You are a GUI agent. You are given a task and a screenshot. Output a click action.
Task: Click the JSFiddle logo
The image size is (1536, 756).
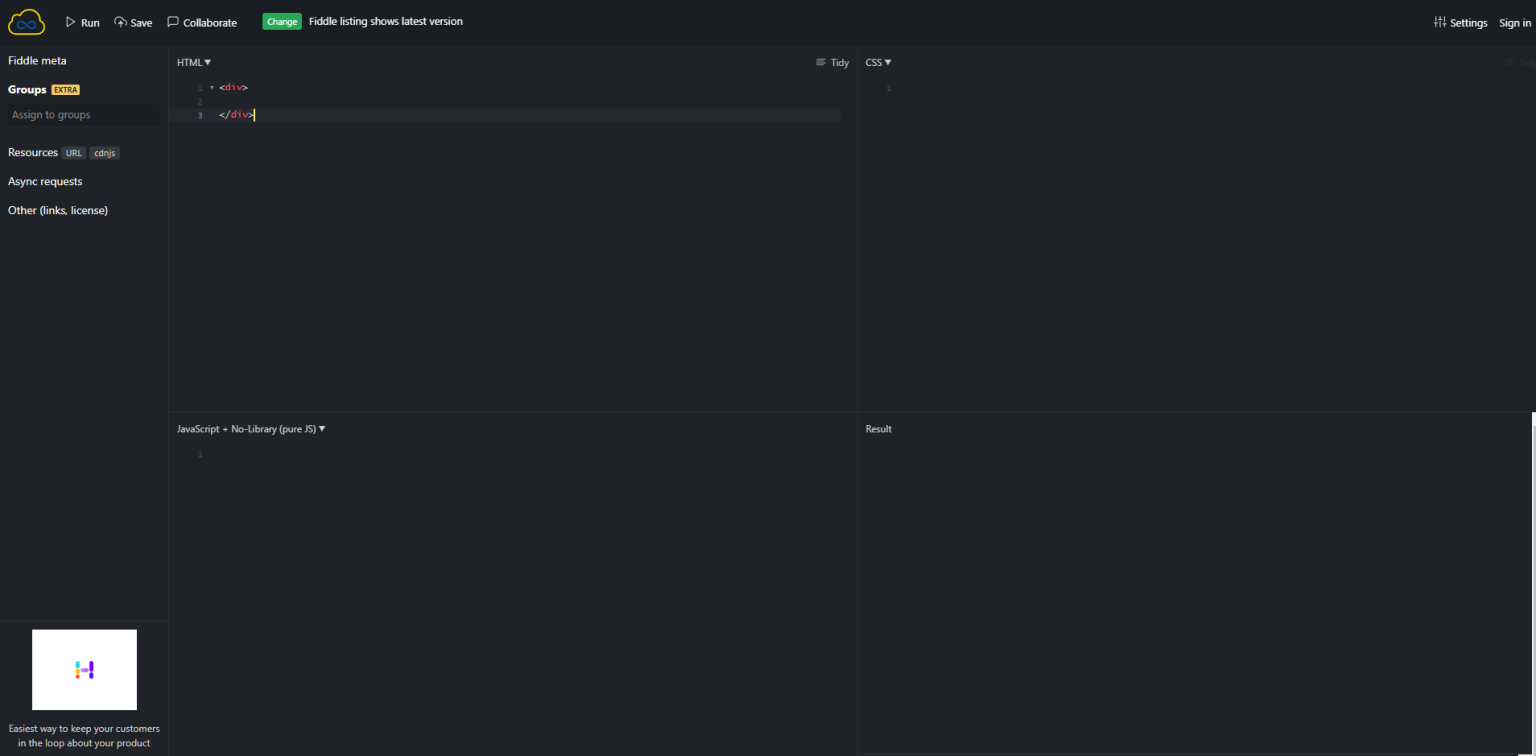(x=25, y=21)
